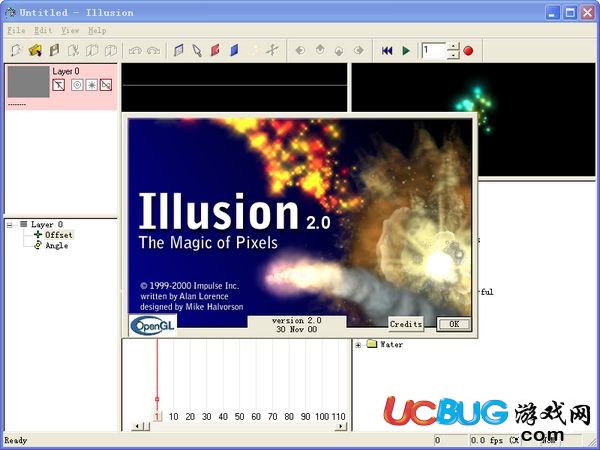Click the first toggle icon on Layer 0
The height and width of the screenshot is (450, 600).
pos(59,85)
